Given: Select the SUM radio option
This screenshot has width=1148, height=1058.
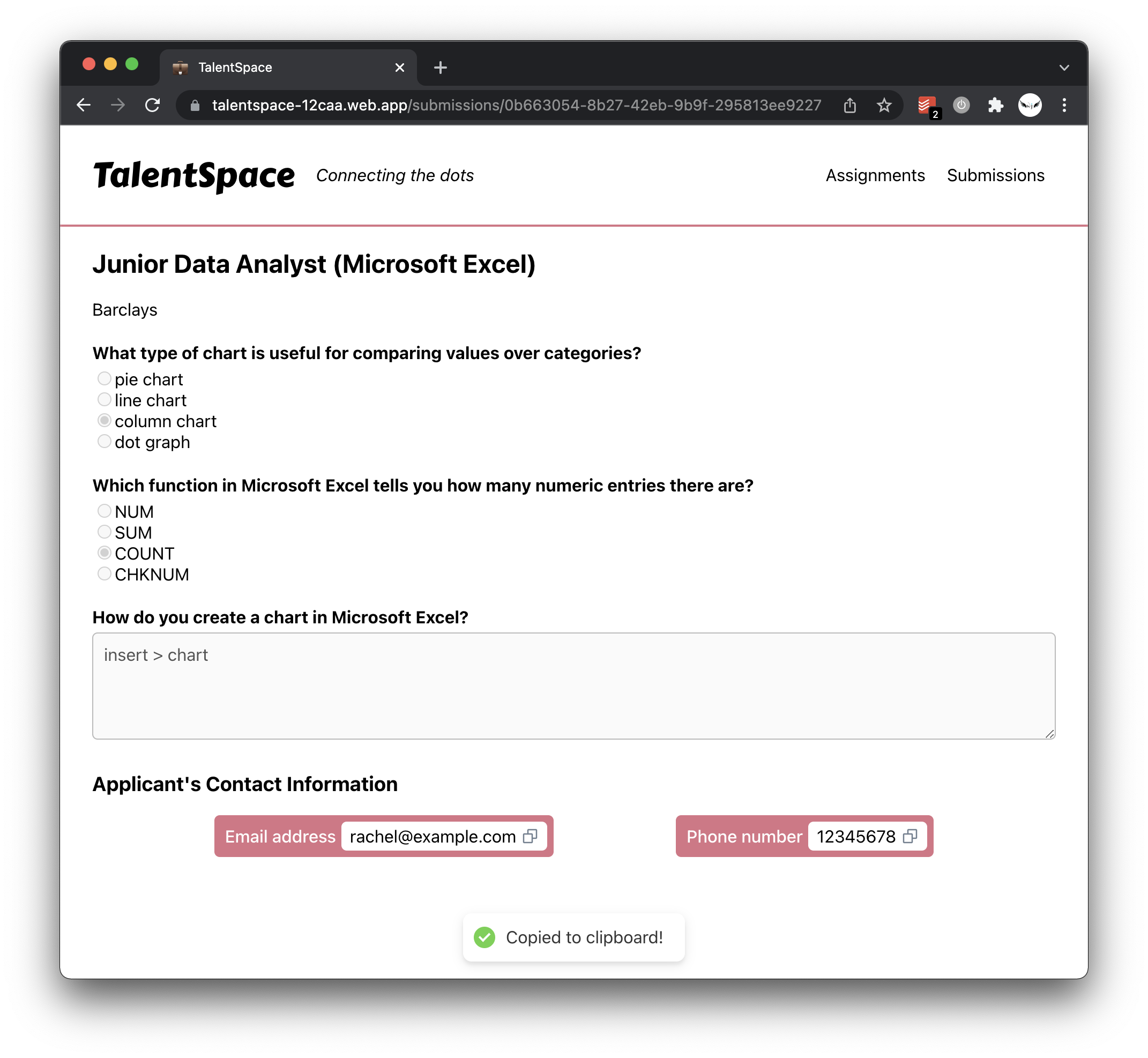Looking at the screenshot, I should pyautogui.click(x=104, y=532).
